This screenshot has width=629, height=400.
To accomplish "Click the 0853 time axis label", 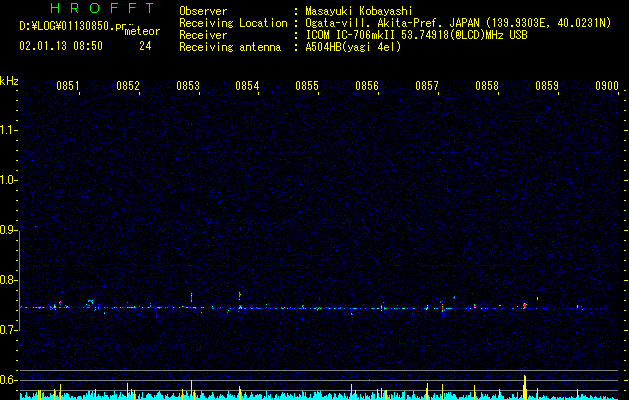I will point(188,86).
